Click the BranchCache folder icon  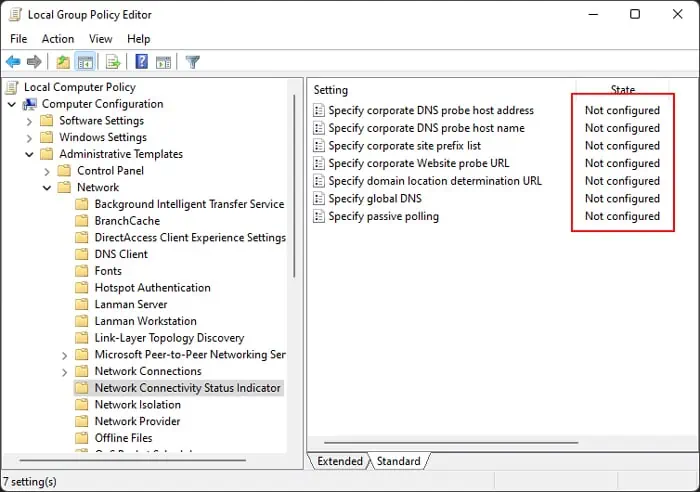click(x=82, y=221)
